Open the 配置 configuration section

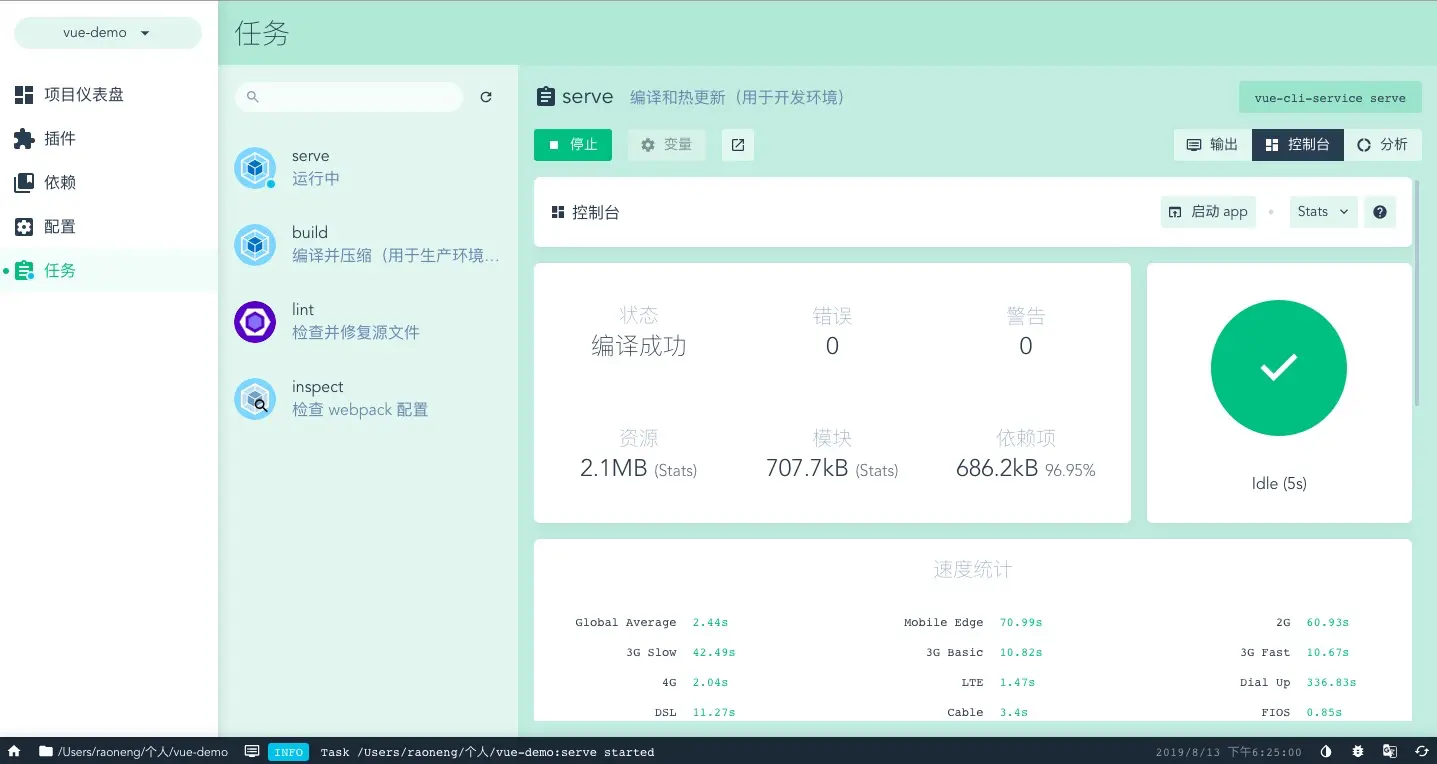tap(109, 226)
